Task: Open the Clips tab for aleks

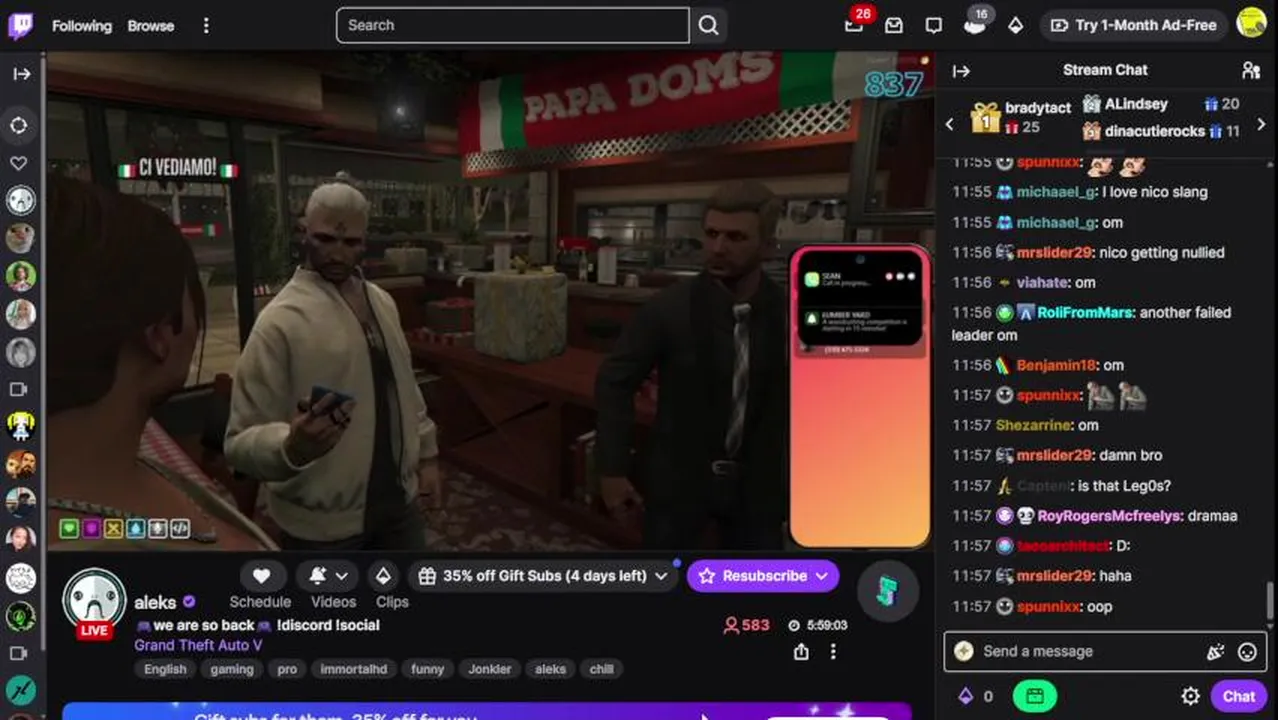Action: tap(392, 602)
